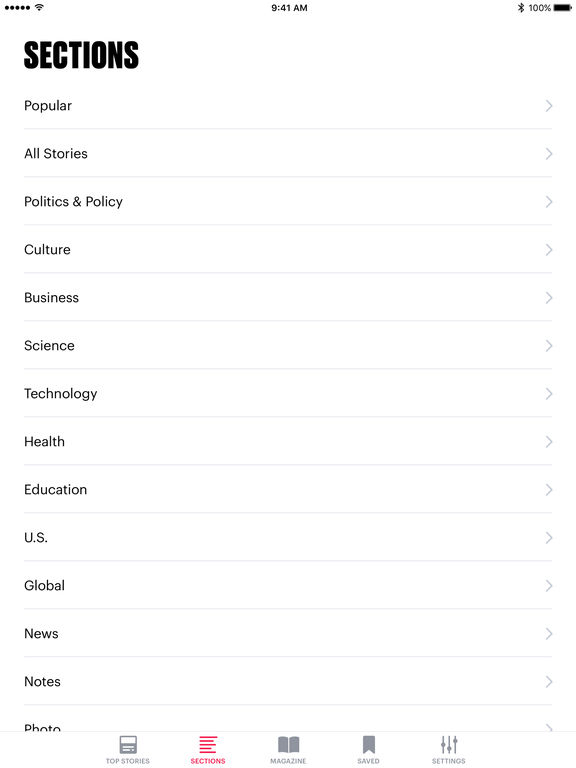Viewport: 576px width, 768px height.
Task: Open the partially visible Photo section
Action: [x=288, y=719]
